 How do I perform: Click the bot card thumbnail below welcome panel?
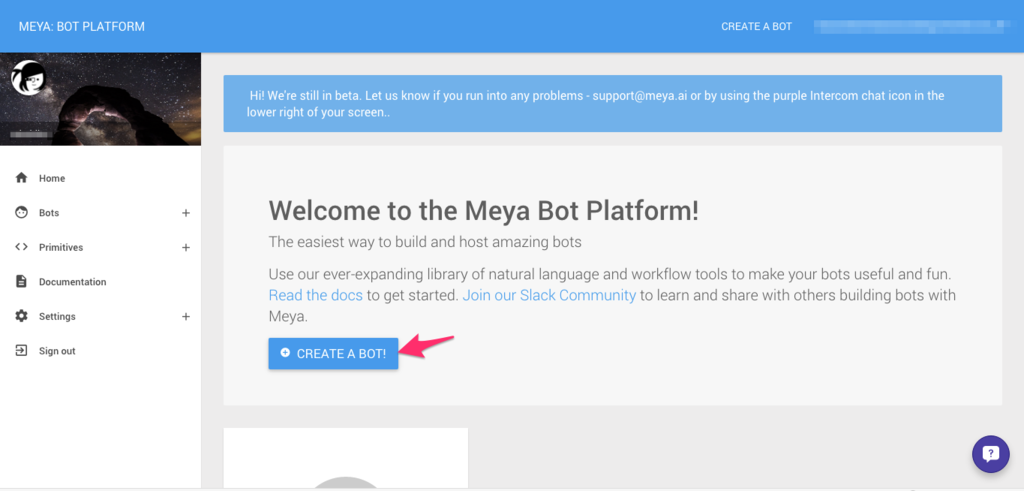coord(345,457)
